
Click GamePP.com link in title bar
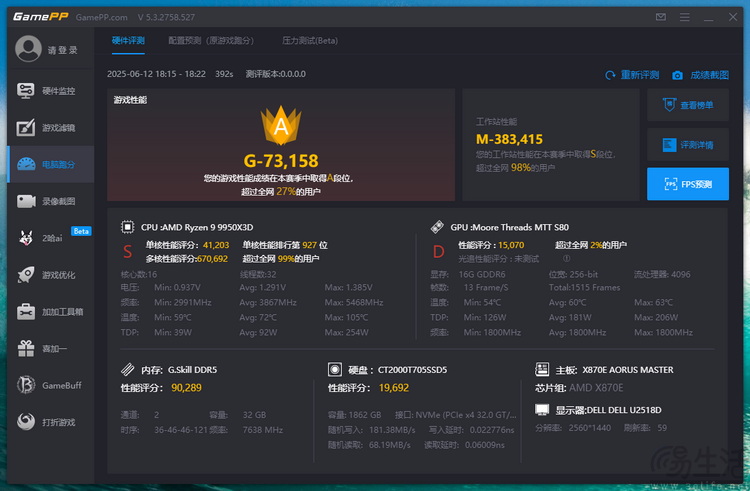pyautogui.click(x=101, y=17)
